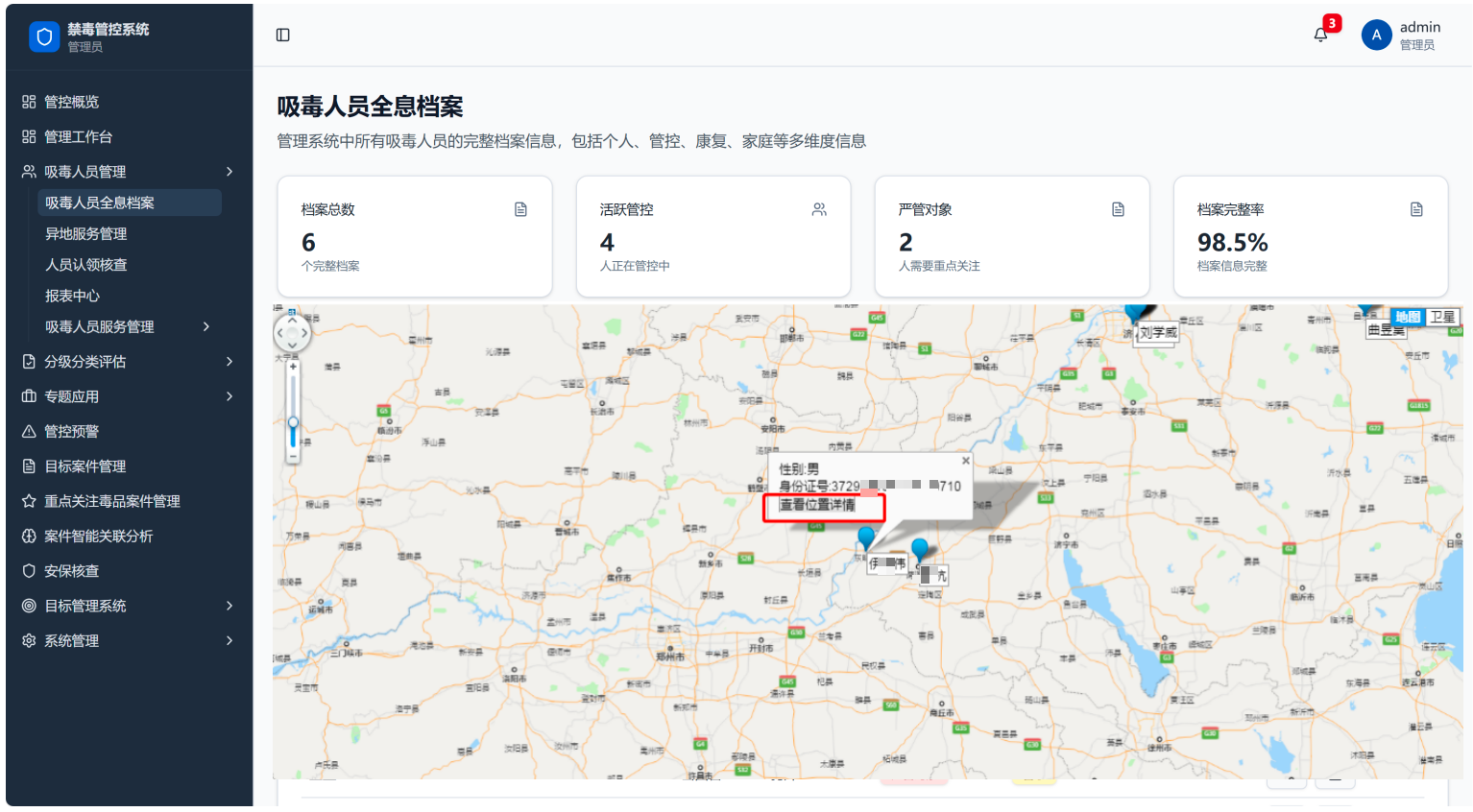
Task: Zoom in with the map plus button
Action: click(293, 367)
